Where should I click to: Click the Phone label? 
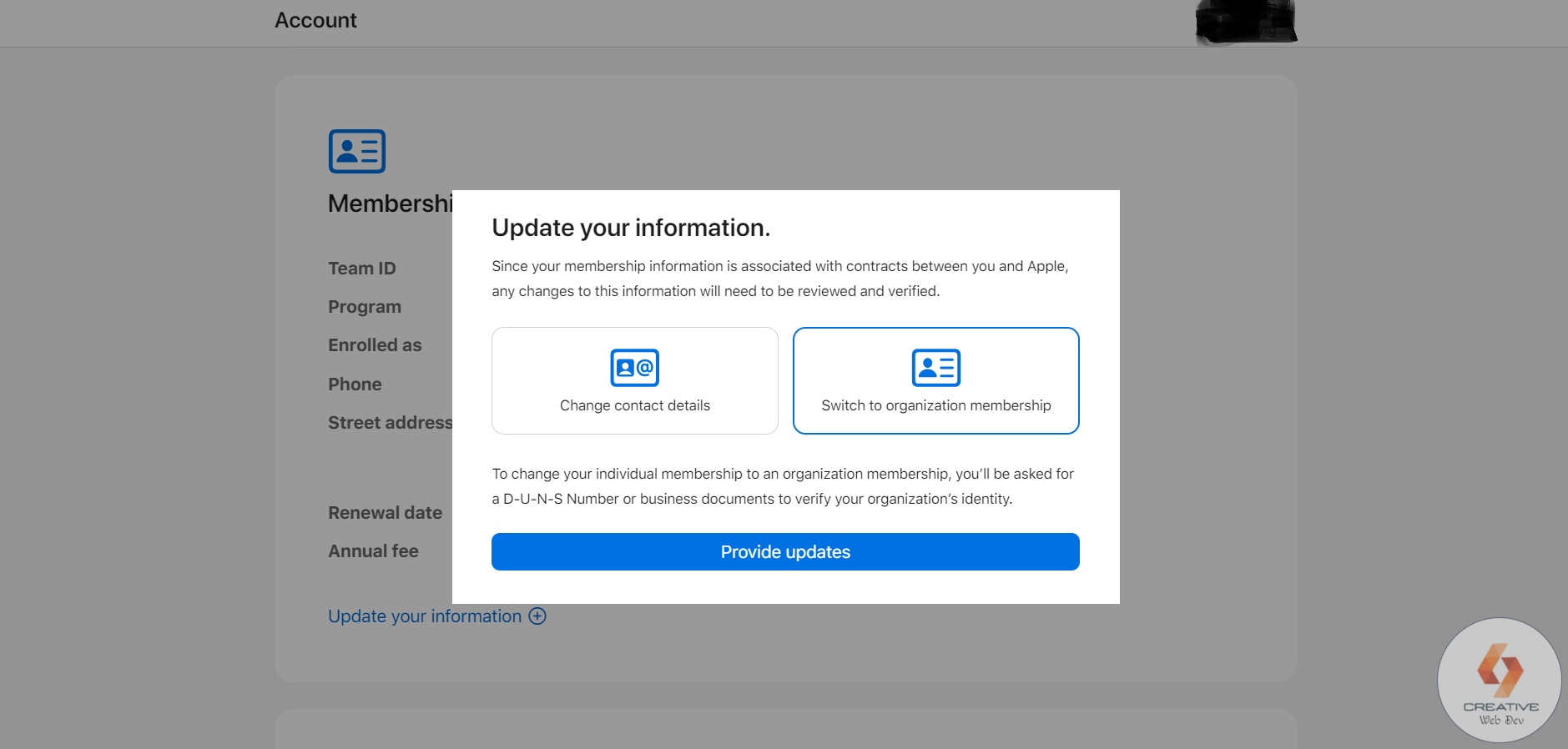355,385
